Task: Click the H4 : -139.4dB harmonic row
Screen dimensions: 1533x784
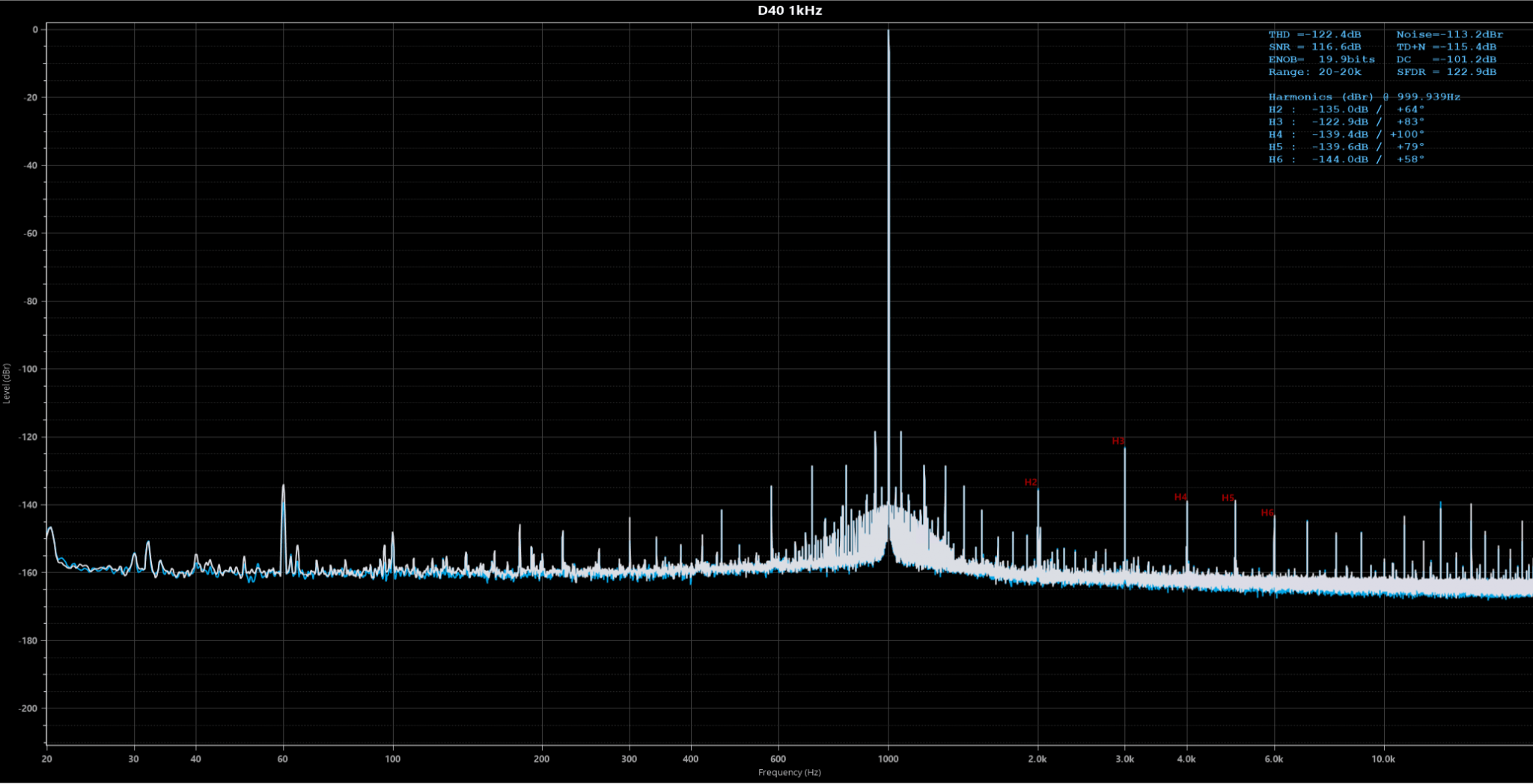Action: coord(1346,135)
